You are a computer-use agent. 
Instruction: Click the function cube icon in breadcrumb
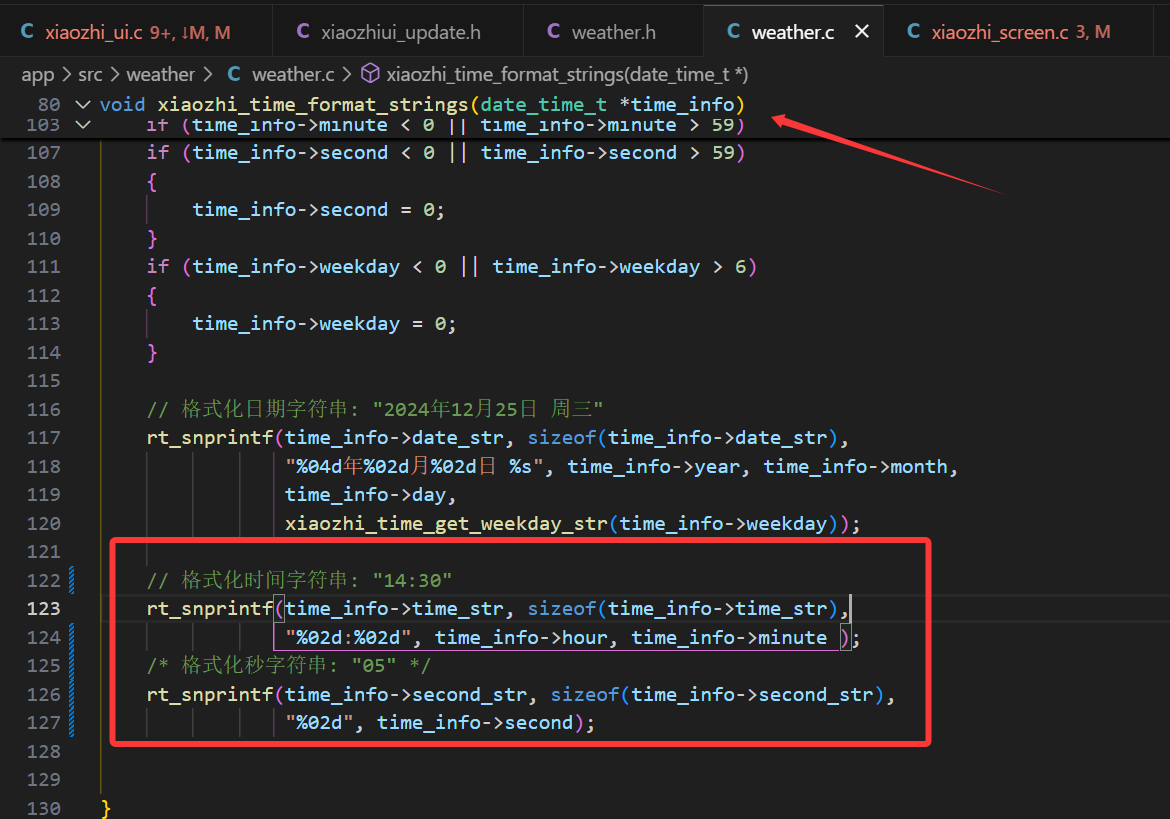pyautogui.click(x=370, y=73)
